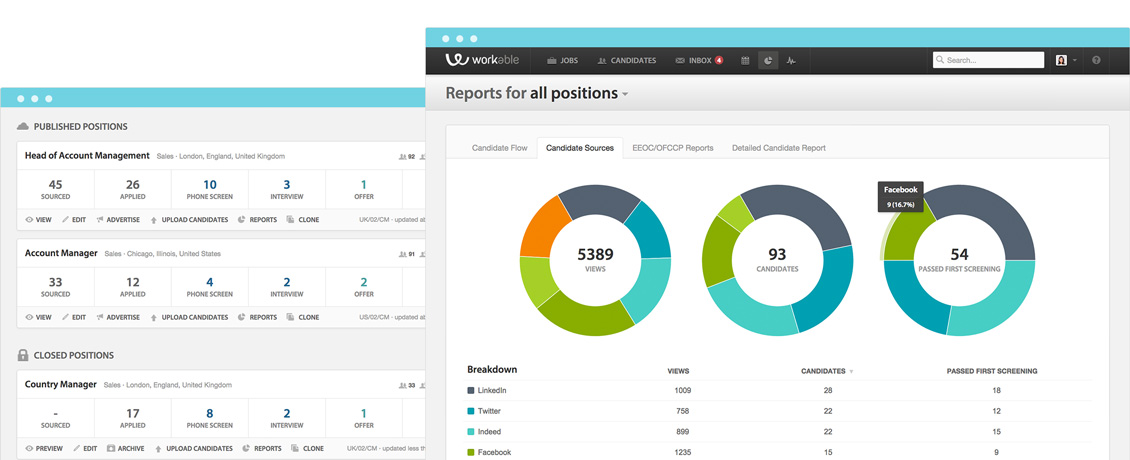
Task: Switch to the Candidate Flow tab
Action: click(x=499, y=148)
